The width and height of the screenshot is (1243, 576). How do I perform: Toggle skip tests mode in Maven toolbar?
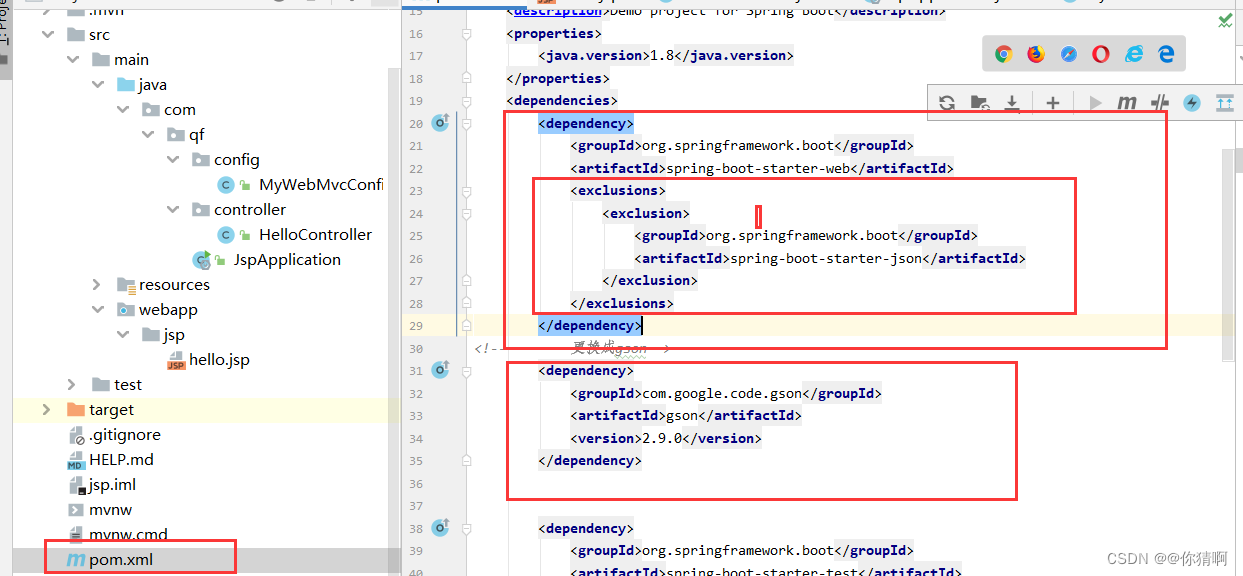pos(1157,102)
